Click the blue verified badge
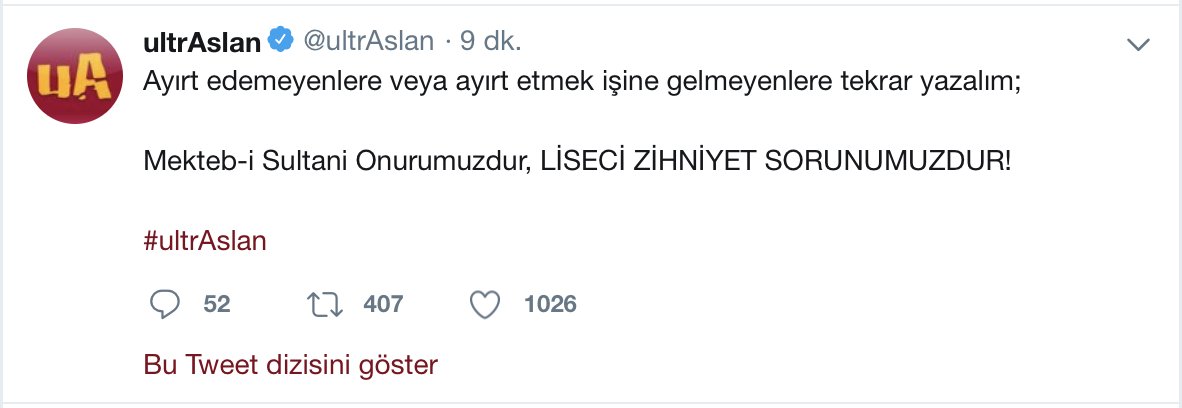 pyautogui.click(x=281, y=41)
